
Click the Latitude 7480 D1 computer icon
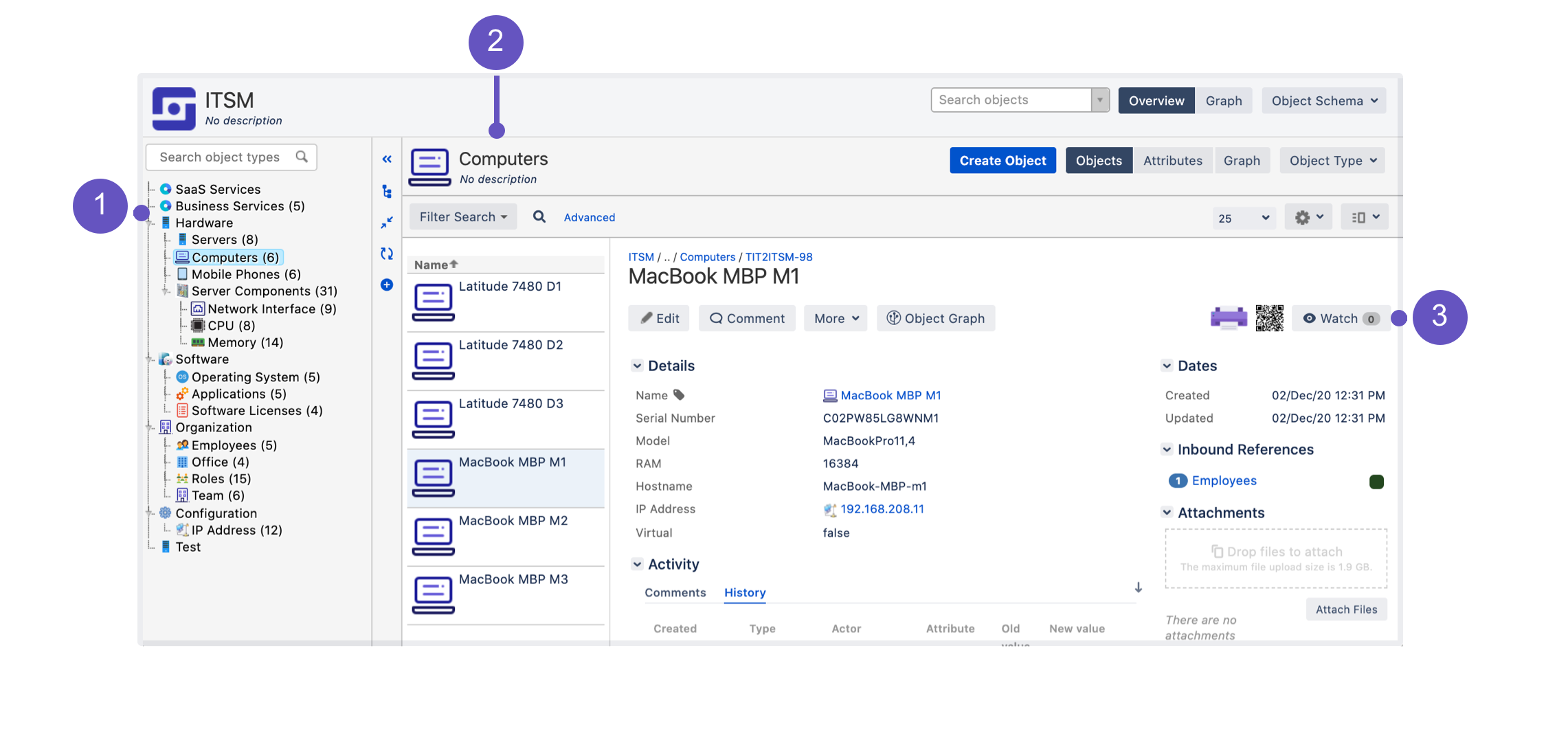coord(433,302)
